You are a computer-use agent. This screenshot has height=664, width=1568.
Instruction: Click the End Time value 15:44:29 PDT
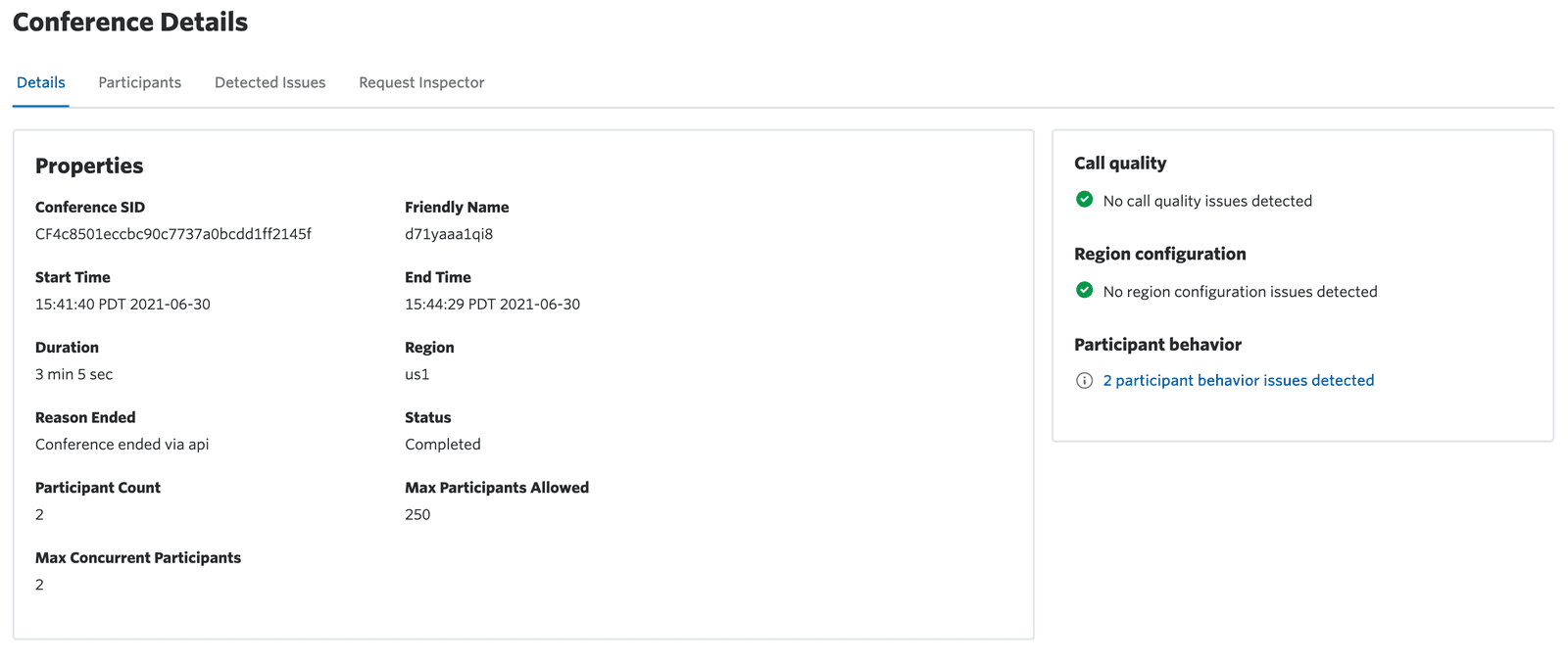[x=492, y=305]
